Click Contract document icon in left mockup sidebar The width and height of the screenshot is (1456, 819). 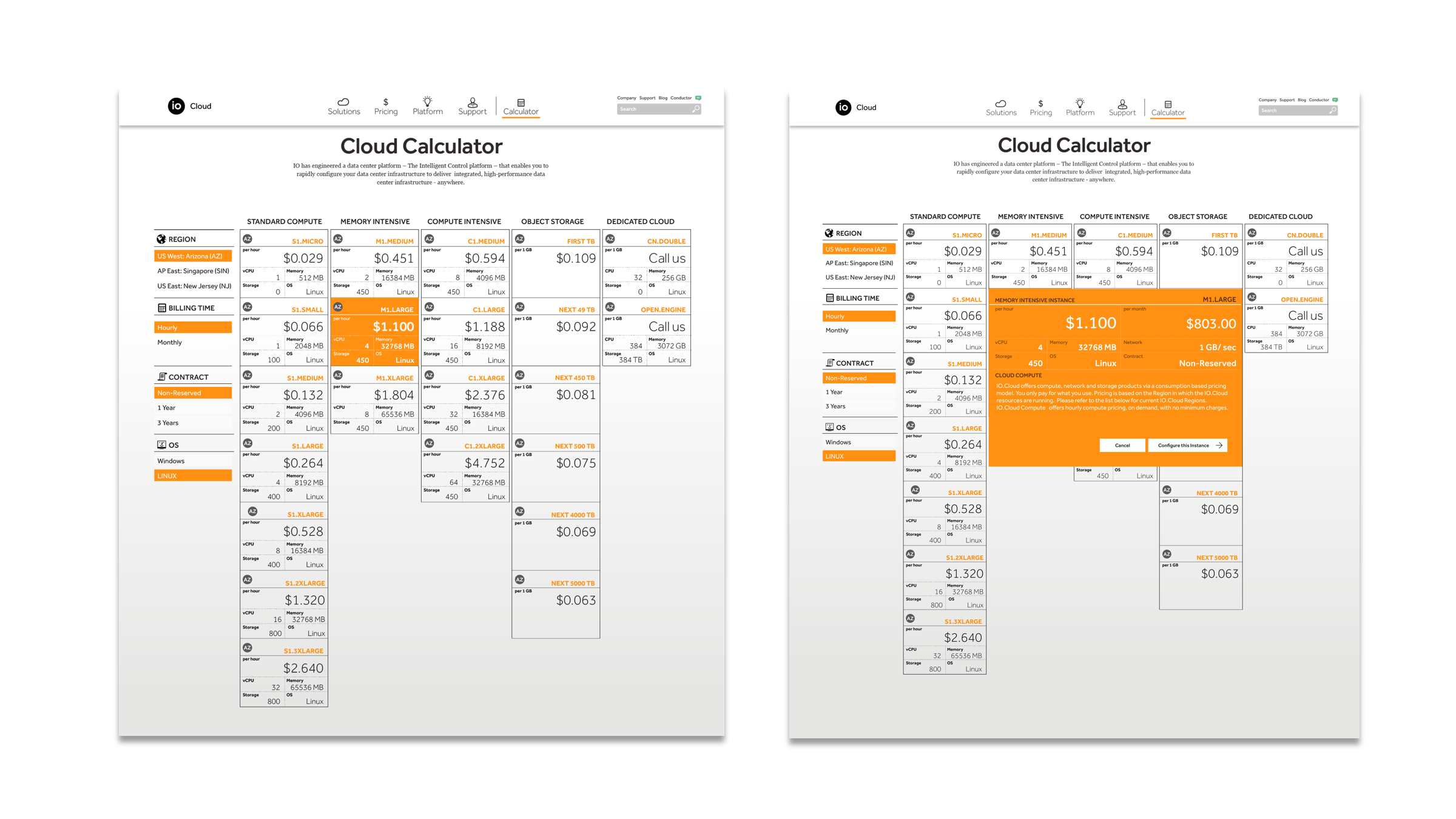[x=161, y=377]
